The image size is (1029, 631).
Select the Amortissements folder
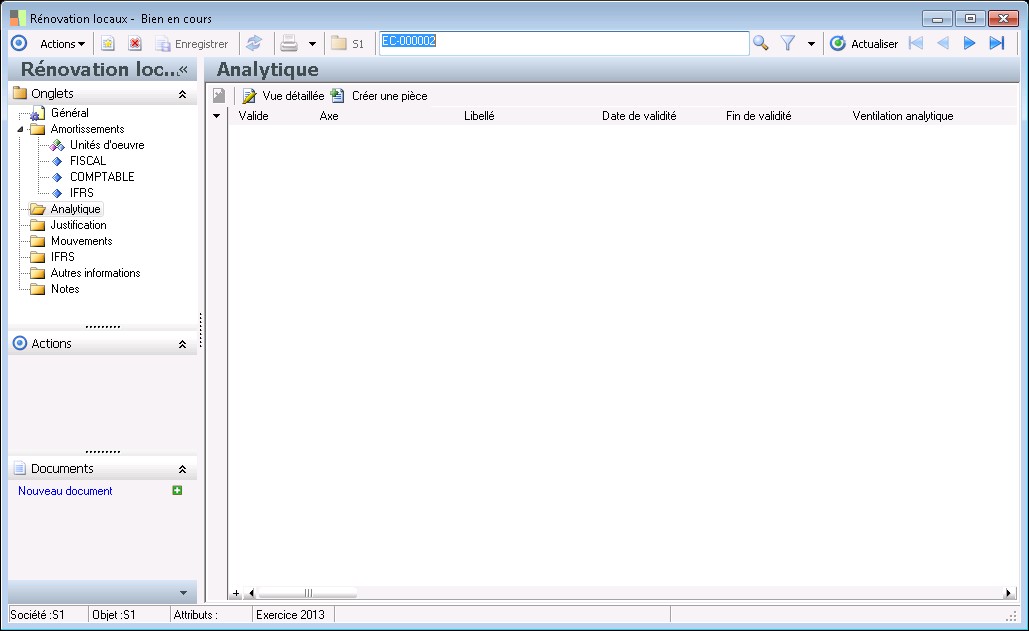pyautogui.click(x=87, y=129)
